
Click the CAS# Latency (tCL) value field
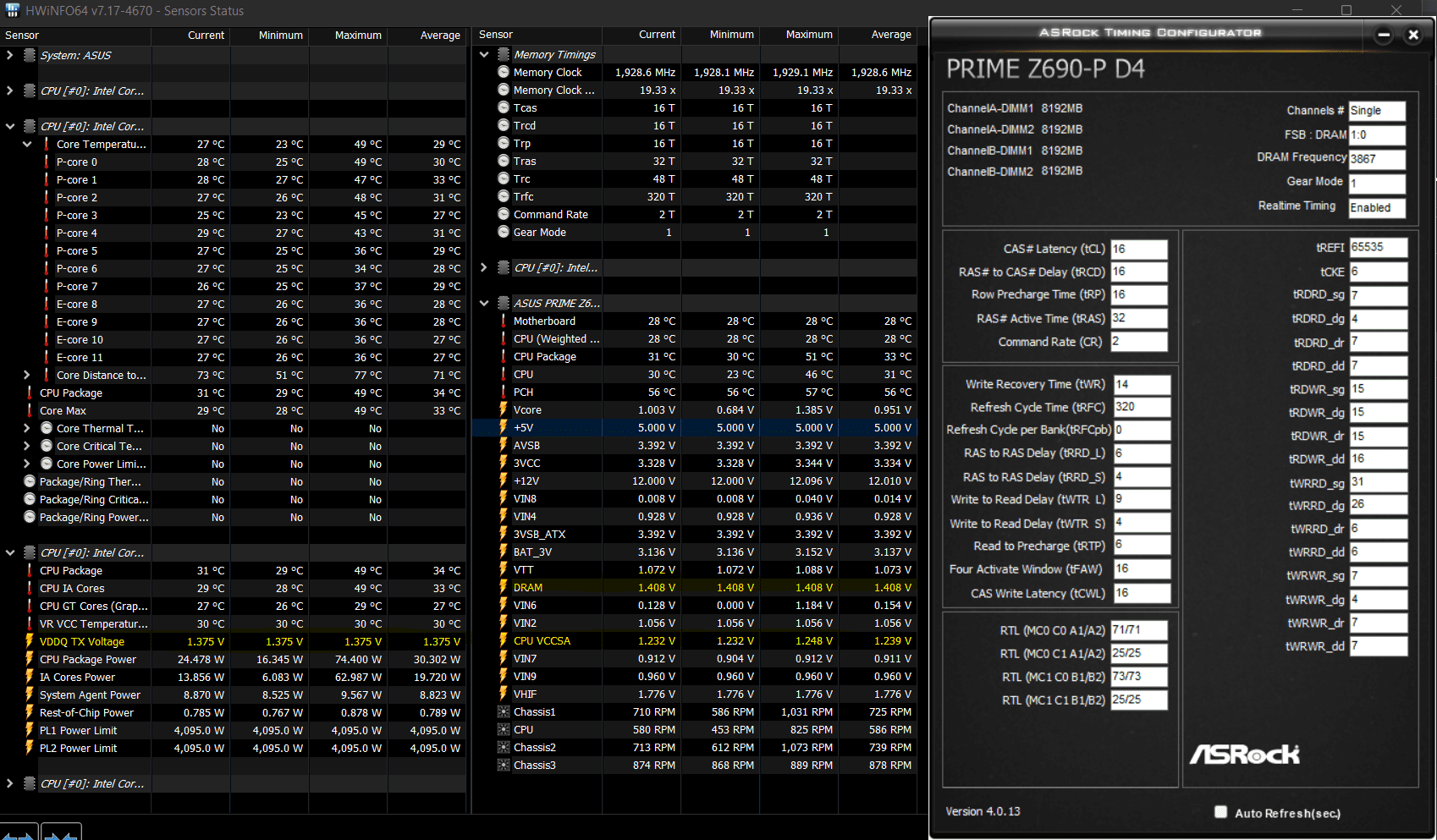1139,249
